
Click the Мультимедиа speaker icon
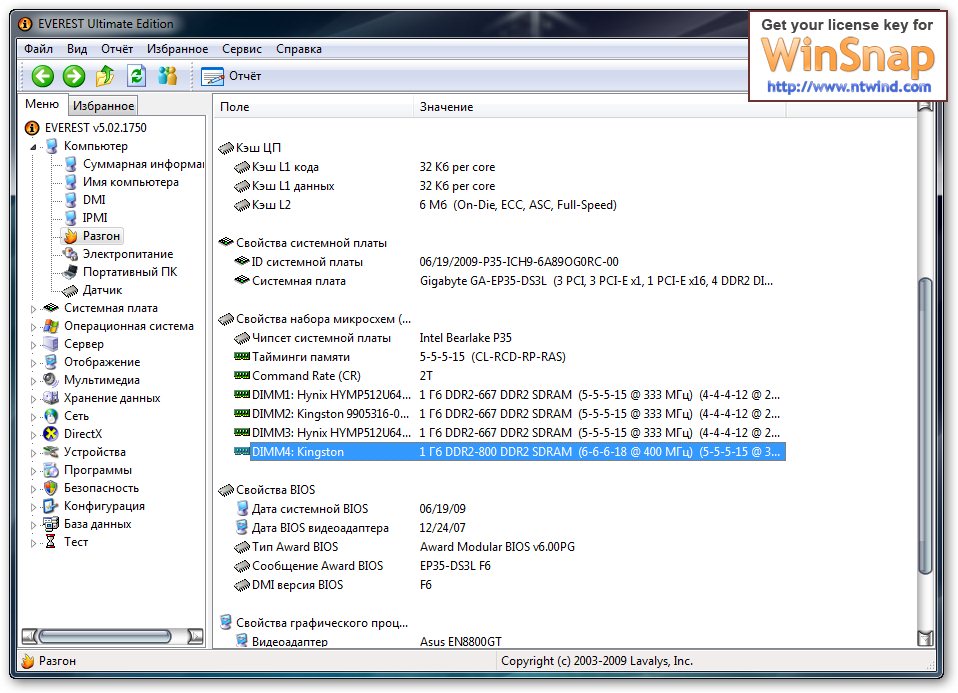tap(51, 380)
